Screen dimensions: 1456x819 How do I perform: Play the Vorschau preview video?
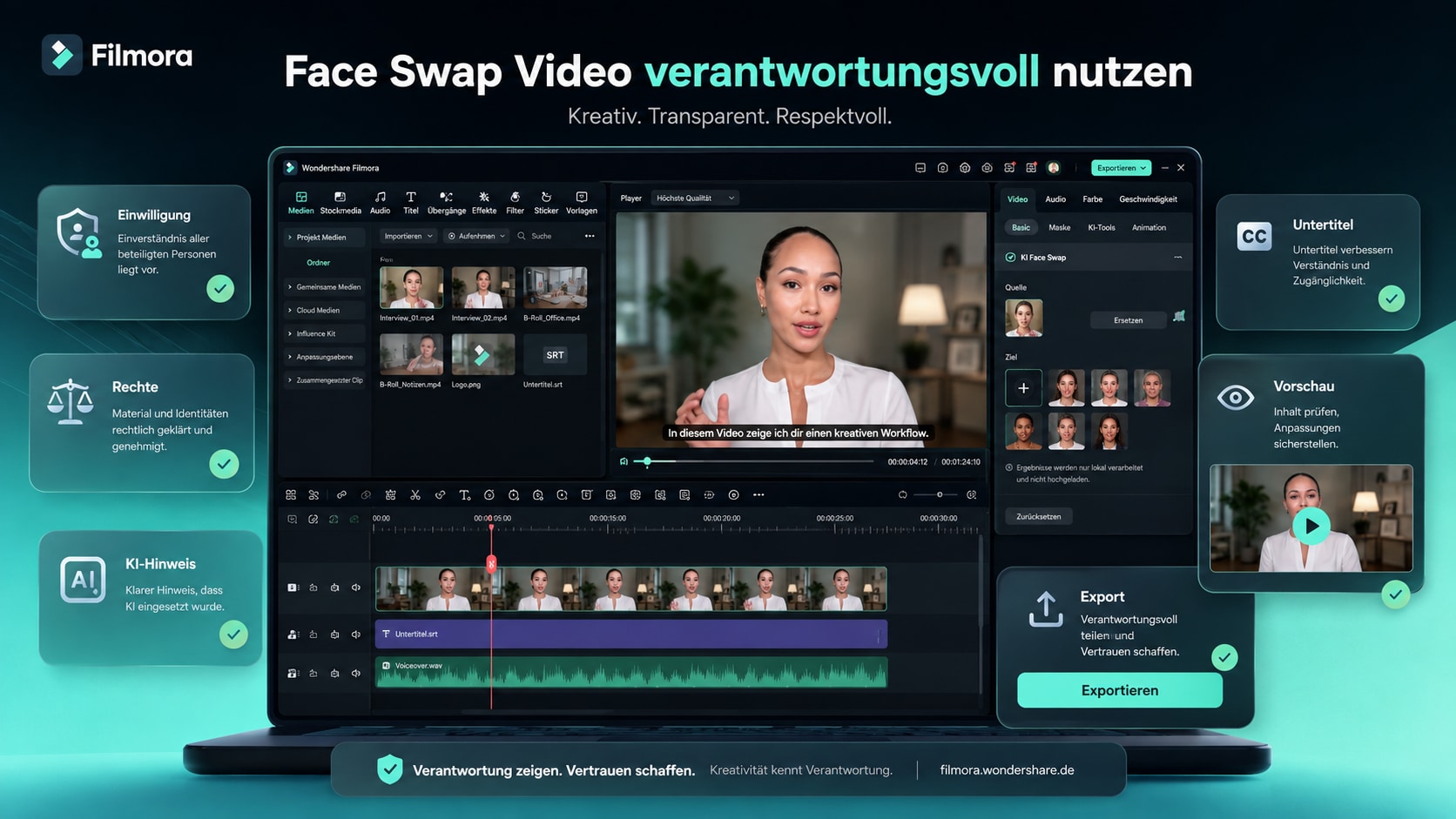1311,526
